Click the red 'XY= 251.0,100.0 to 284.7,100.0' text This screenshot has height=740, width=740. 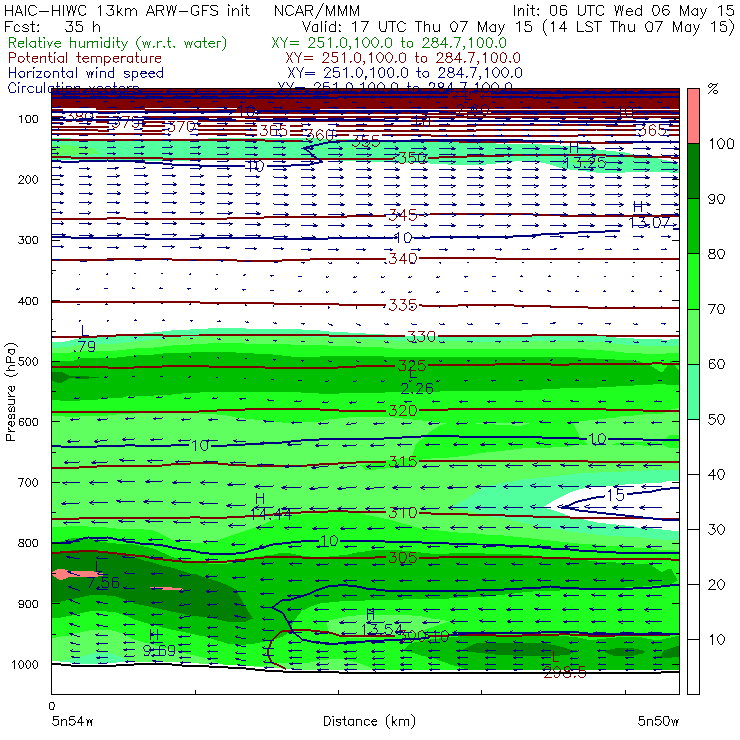(x=403, y=58)
